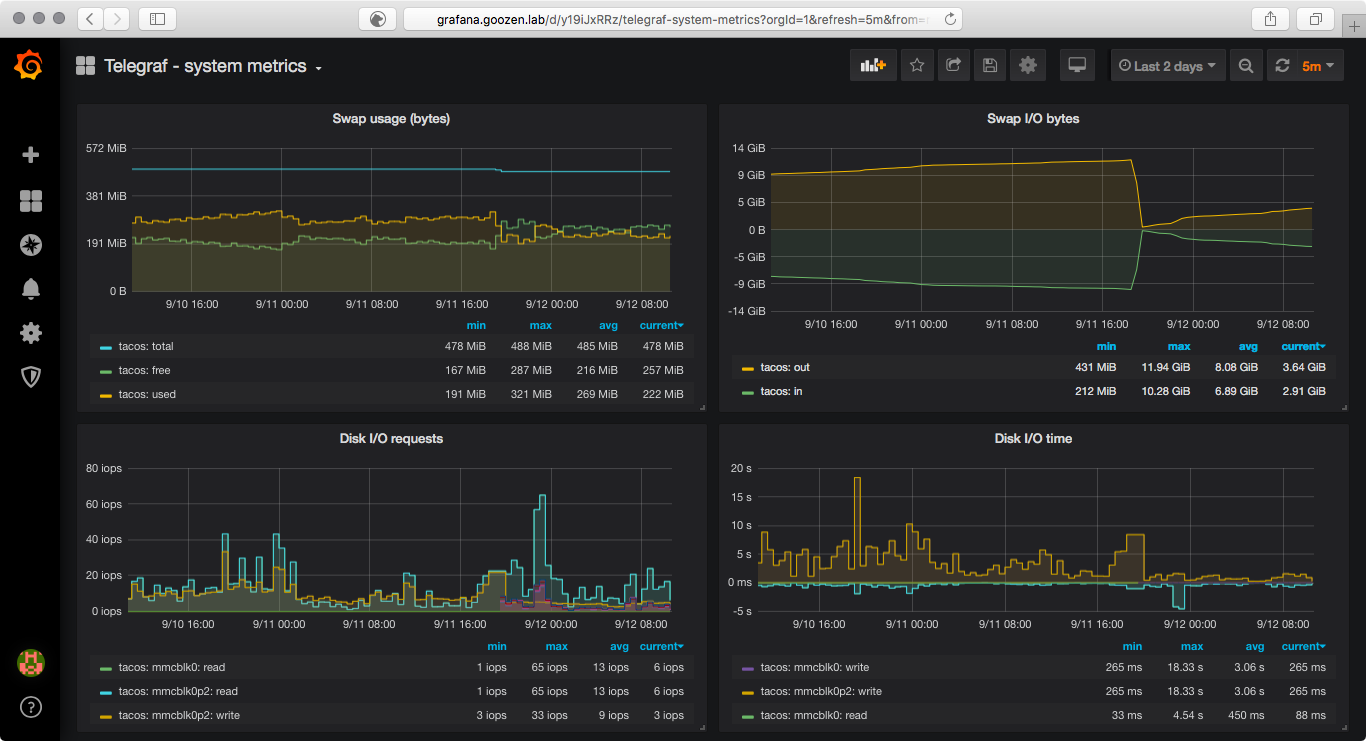The width and height of the screenshot is (1366, 741).
Task: Sort Swap usage legend by avg
Action: coord(608,325)
